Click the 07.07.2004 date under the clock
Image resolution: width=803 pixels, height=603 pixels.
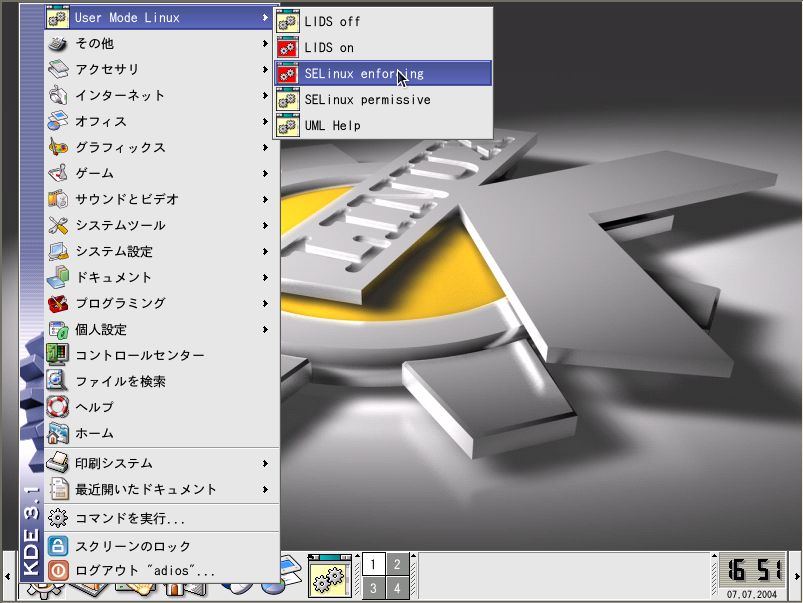pyautogui.click(x=752, y=594)
